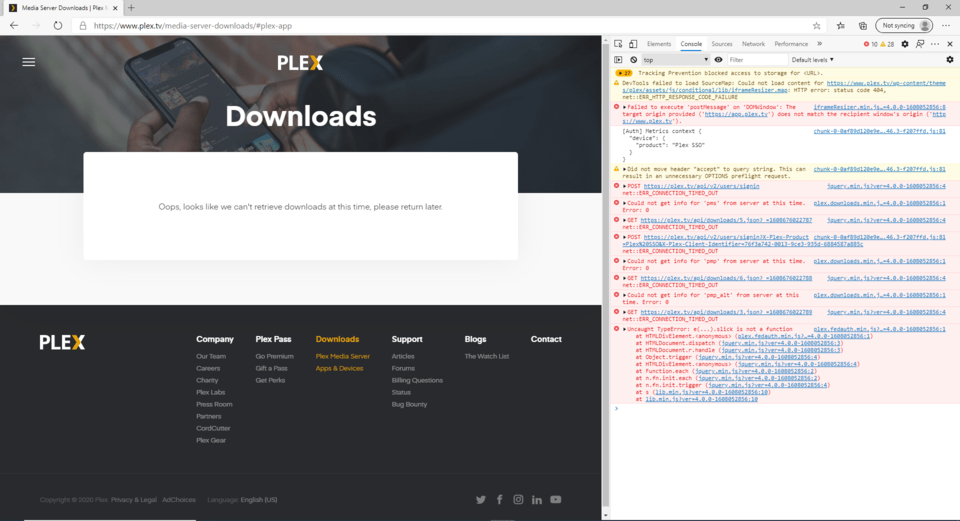This screenshot has width=960, height=521.
Task: Click the PLEX logo in the page header
Action: coord(299,62)
